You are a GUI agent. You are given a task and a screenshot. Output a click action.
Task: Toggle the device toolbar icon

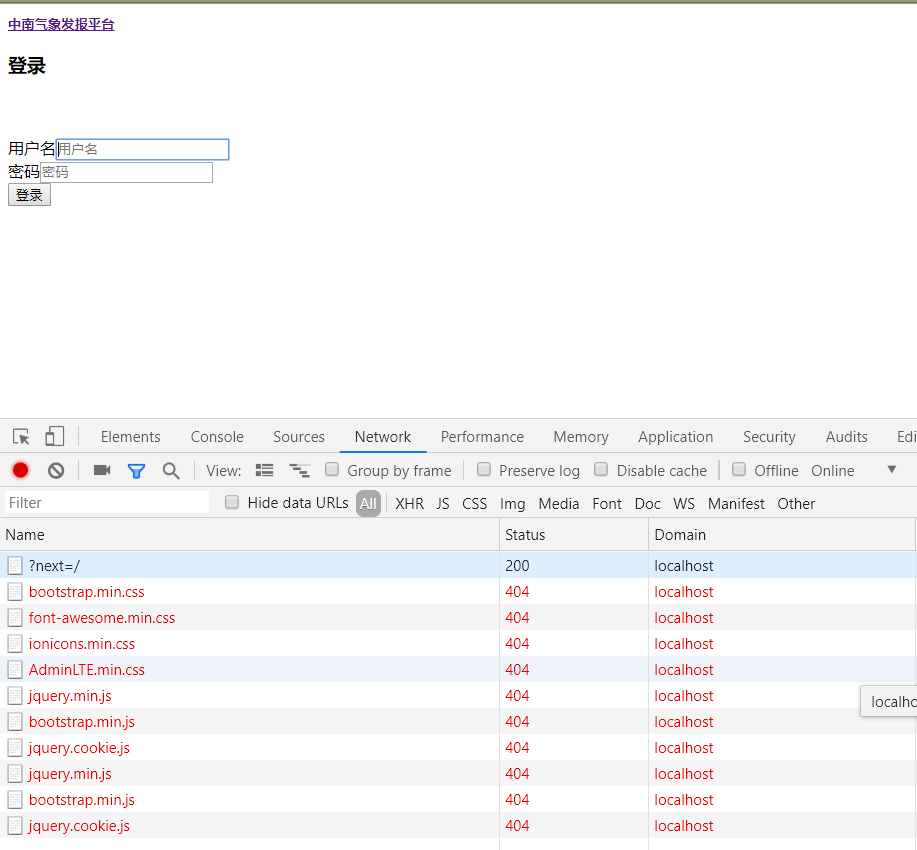point(54,437)
